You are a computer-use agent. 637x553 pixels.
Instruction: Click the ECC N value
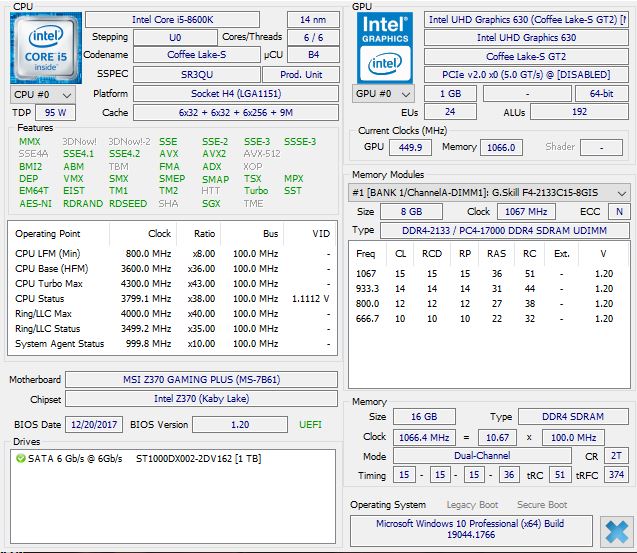[619, 212]
